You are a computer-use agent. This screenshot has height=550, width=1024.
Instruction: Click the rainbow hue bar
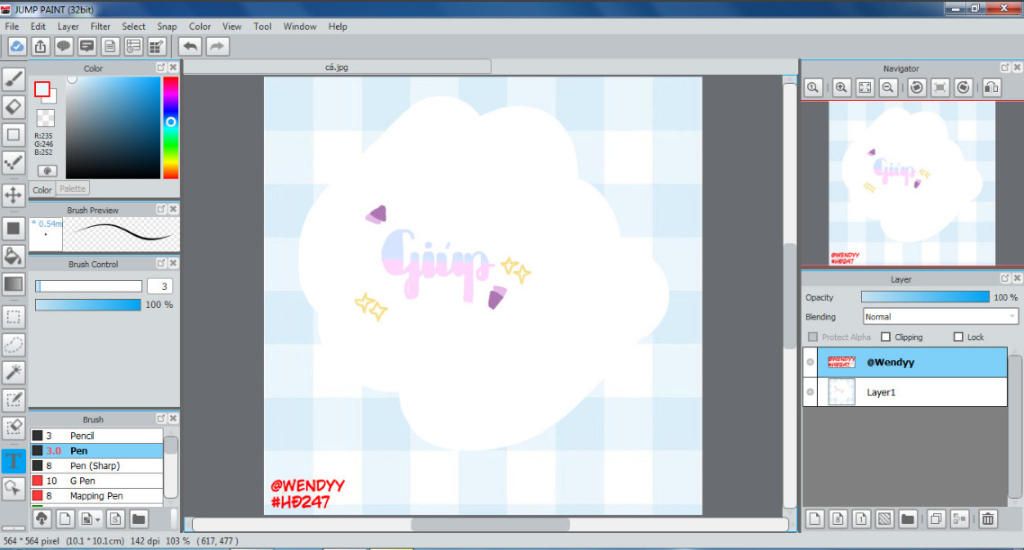click(170, 127)
